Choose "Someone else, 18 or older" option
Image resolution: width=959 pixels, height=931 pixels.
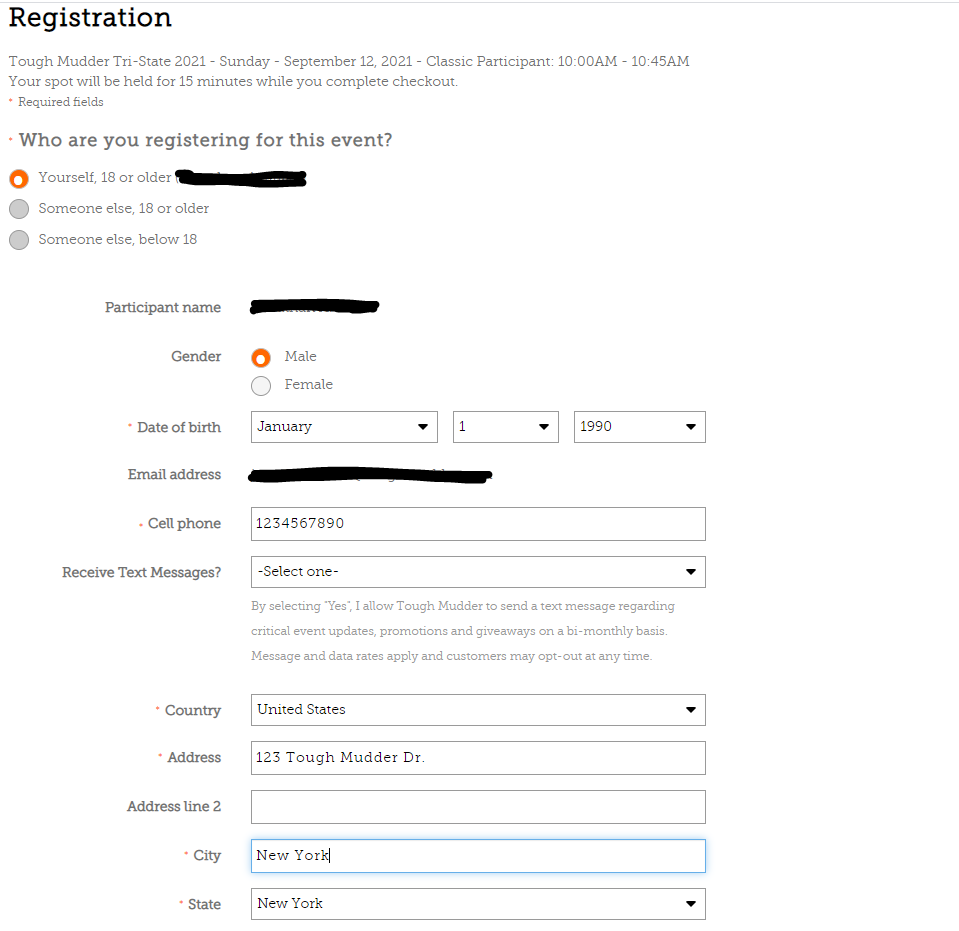pyautogui.click(x=19, y=209)
